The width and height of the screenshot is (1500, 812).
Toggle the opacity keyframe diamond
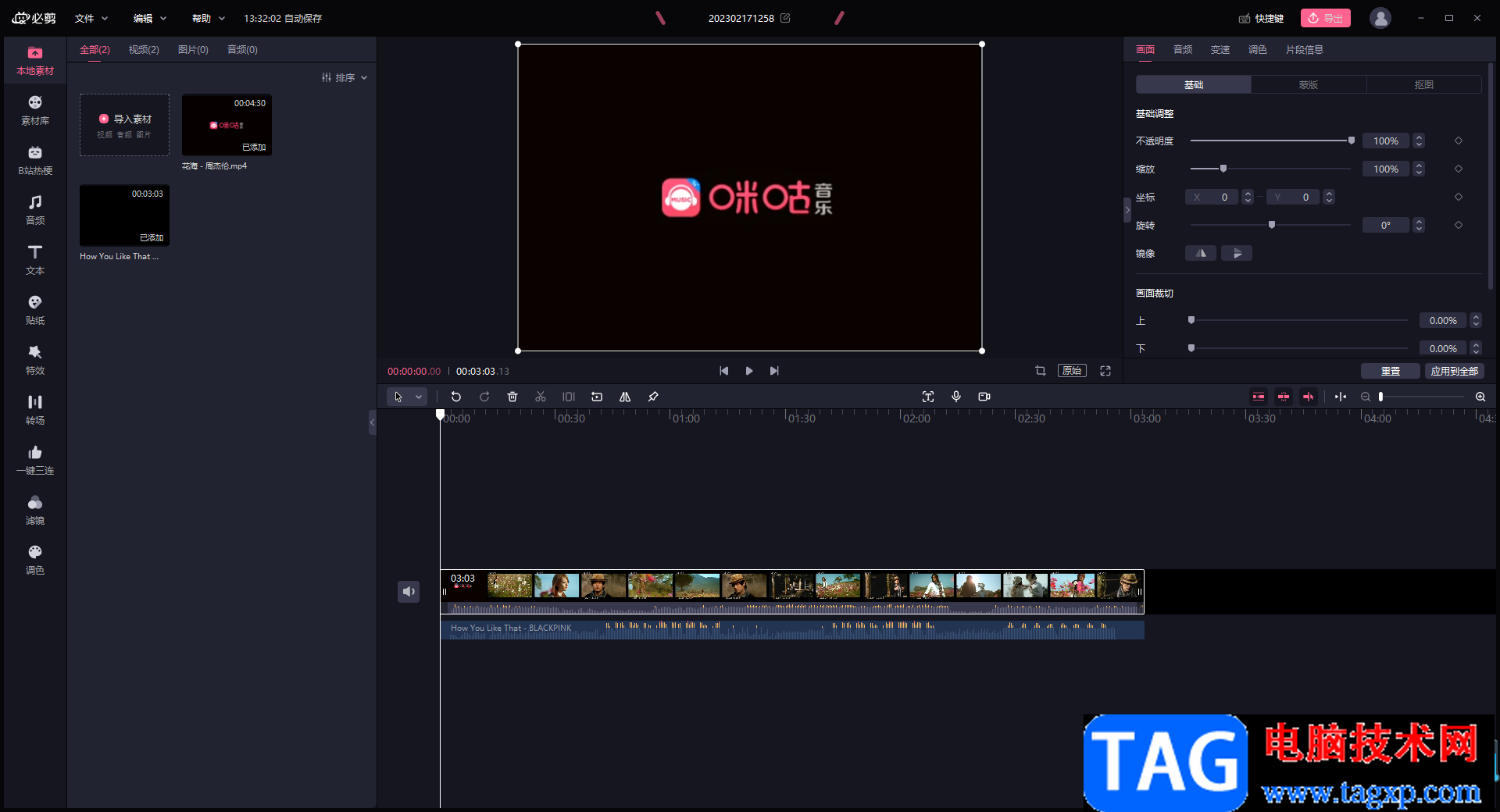[x=1459, y=141]
